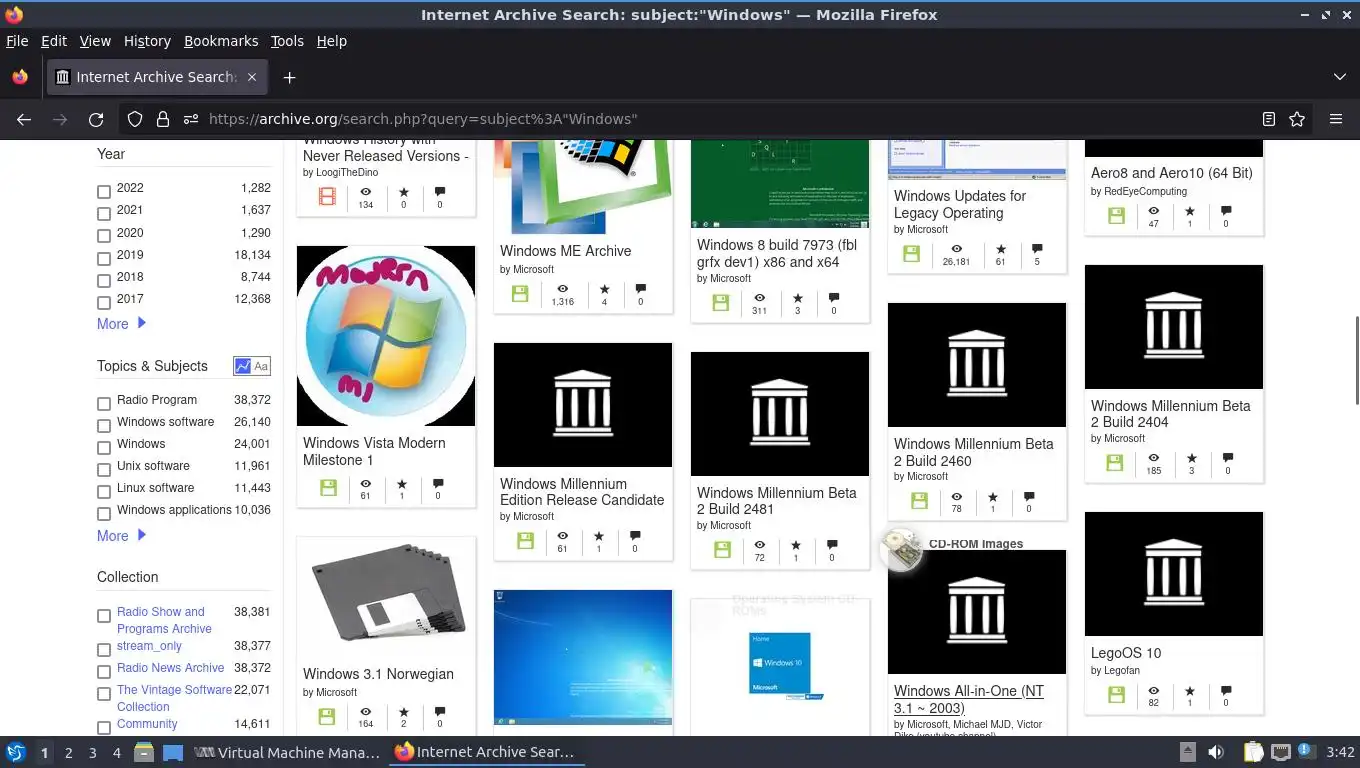Screen dimensions: 1360x768
Task: Click favorites star under Aero8 and Aero10
Action: click(x=1190, y=211)
